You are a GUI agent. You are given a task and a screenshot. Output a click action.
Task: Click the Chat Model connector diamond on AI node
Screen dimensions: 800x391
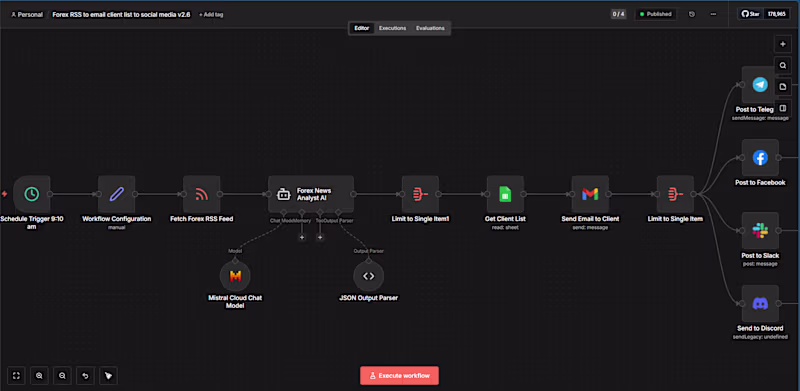coord(283,212)
